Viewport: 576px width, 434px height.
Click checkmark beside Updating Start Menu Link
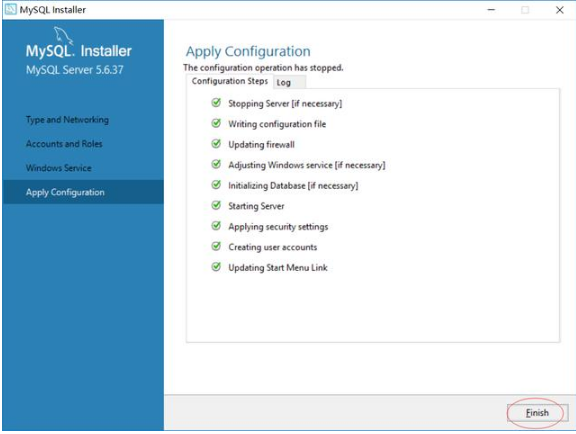pyautogui.click(x=216, y=267)
